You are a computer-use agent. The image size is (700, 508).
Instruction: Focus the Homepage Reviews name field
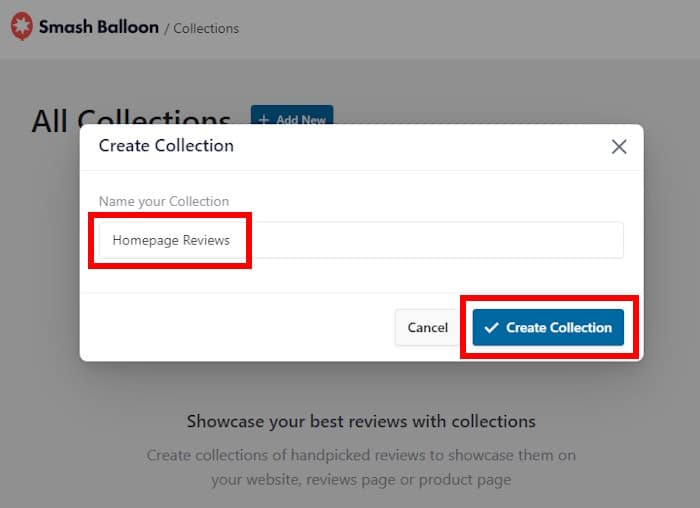click(361, 240)
